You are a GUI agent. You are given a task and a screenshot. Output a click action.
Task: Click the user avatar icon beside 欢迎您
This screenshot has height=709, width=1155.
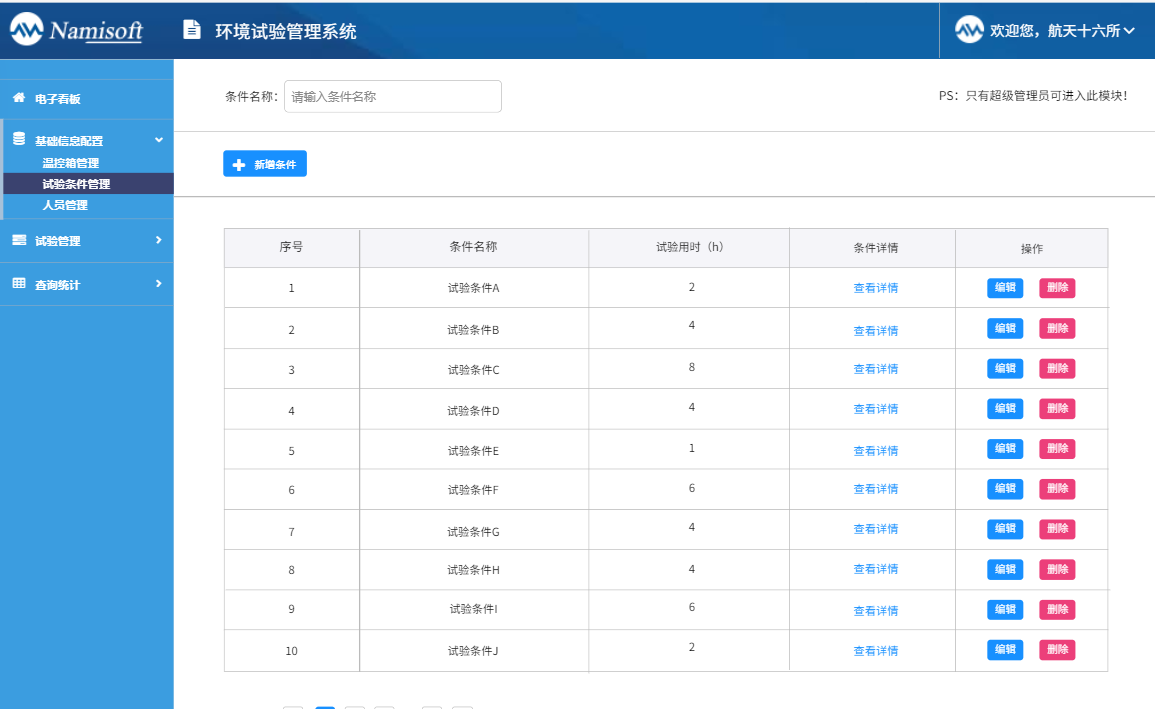(969, 30)
